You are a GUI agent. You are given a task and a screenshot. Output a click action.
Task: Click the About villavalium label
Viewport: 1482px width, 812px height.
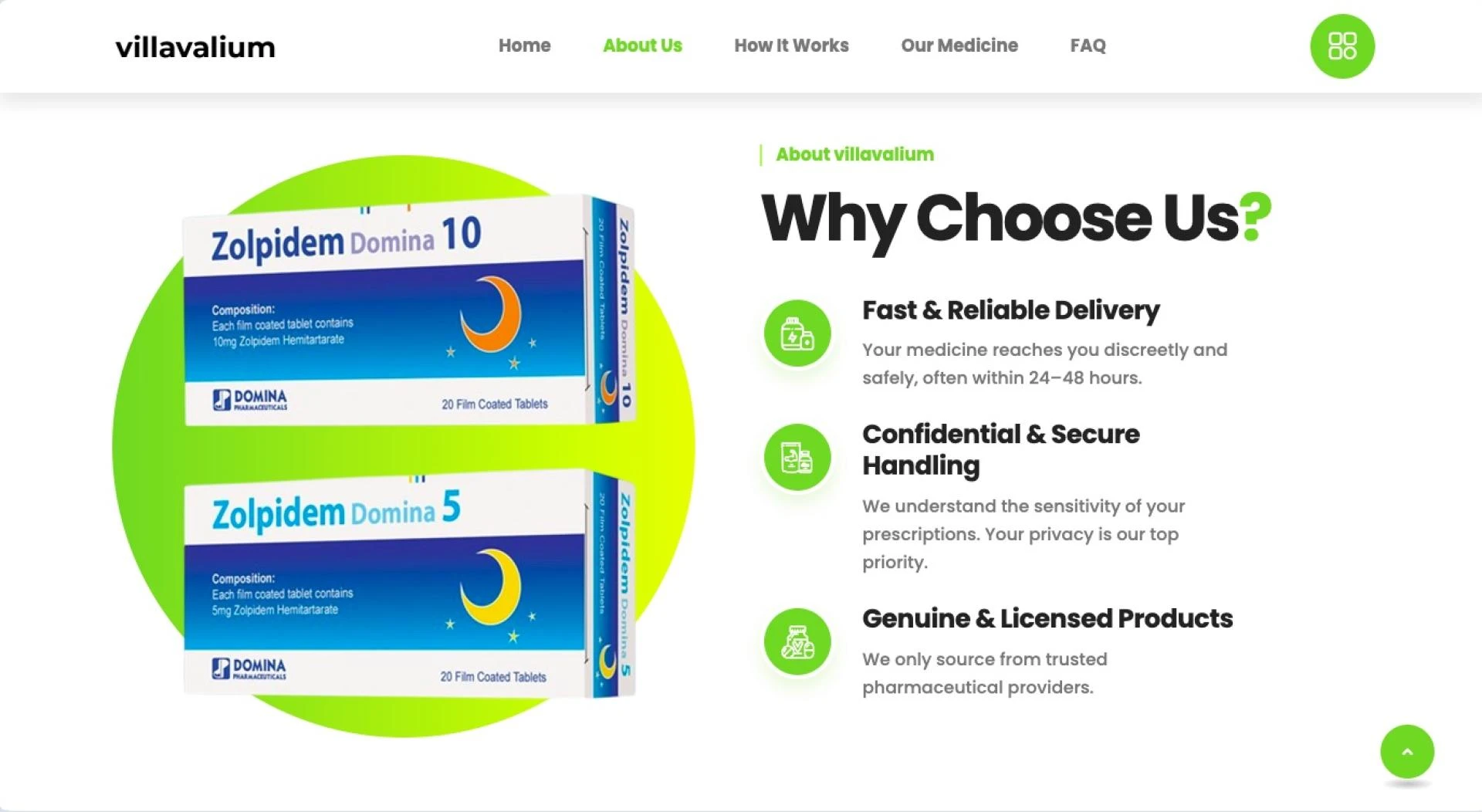(854, 154)
